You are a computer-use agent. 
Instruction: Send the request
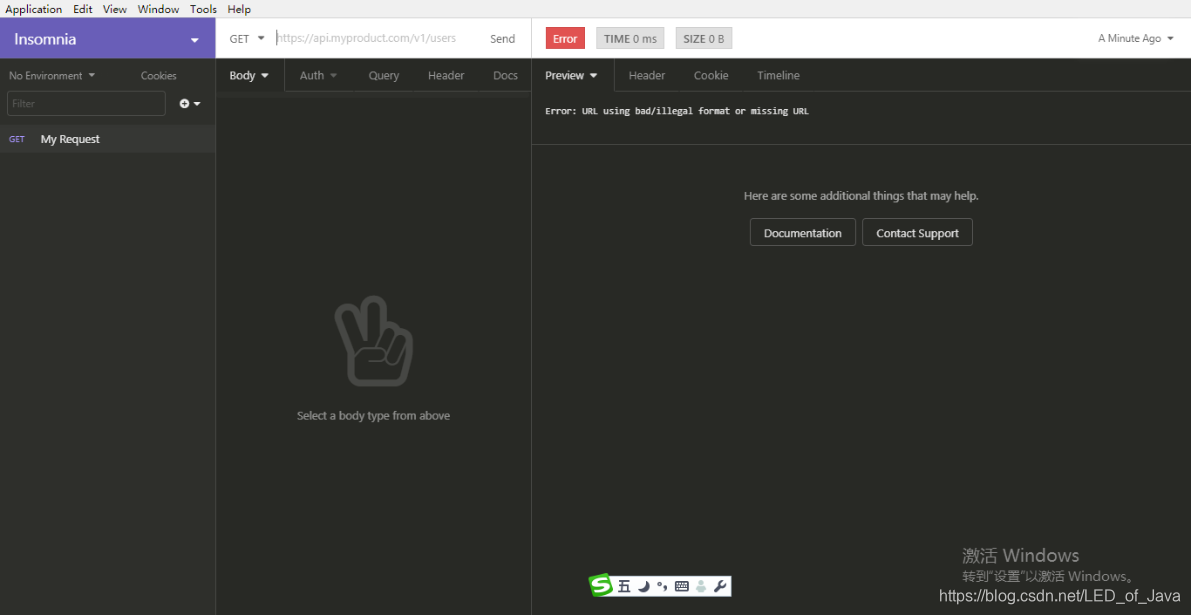(x=502, y=39)
